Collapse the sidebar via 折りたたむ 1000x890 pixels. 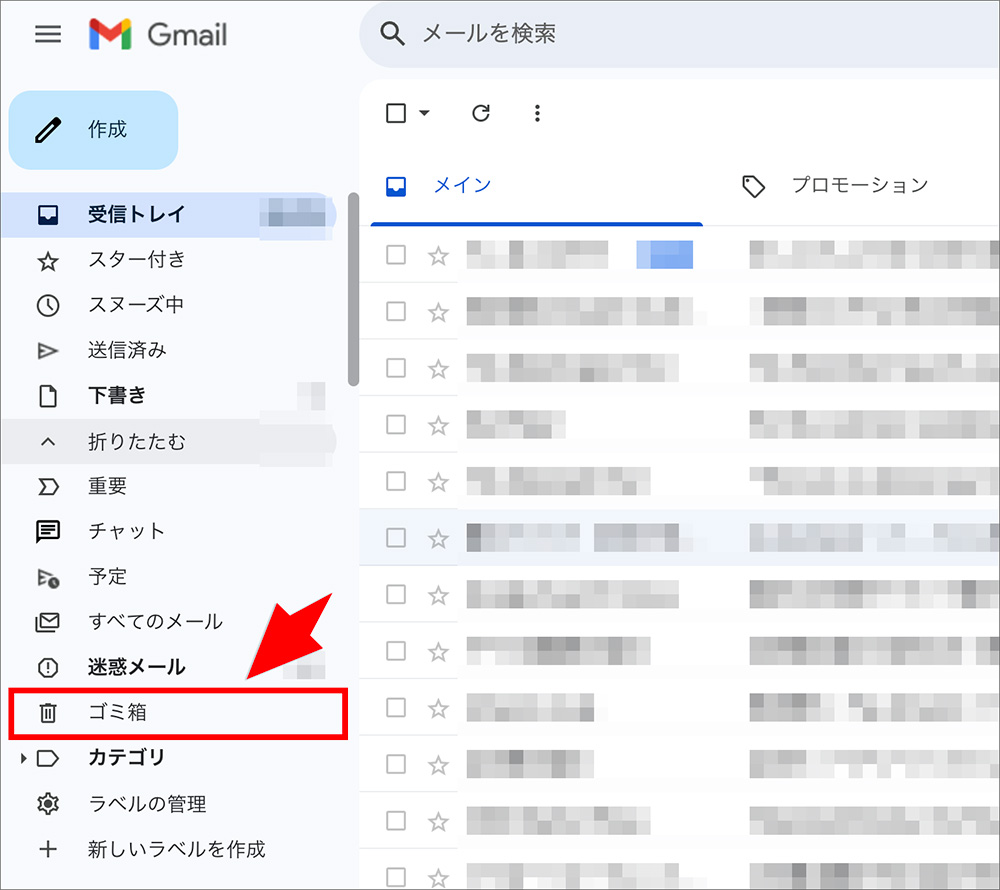click(x=47, y=441)
